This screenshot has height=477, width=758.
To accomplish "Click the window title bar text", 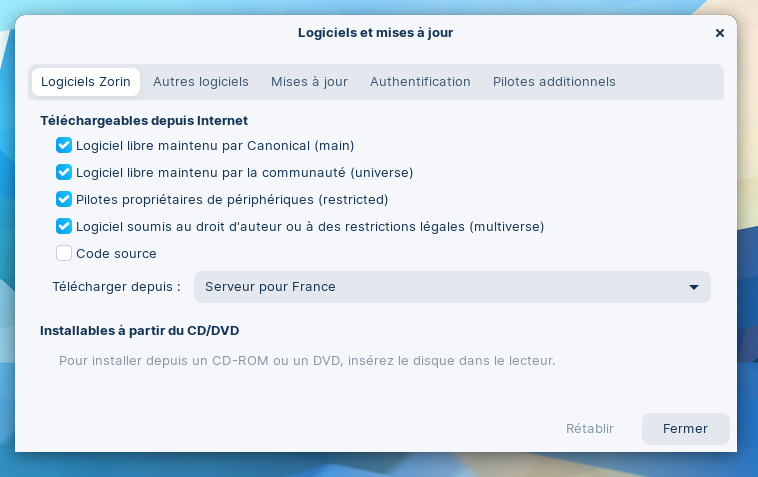I will (x=375, y=33).
